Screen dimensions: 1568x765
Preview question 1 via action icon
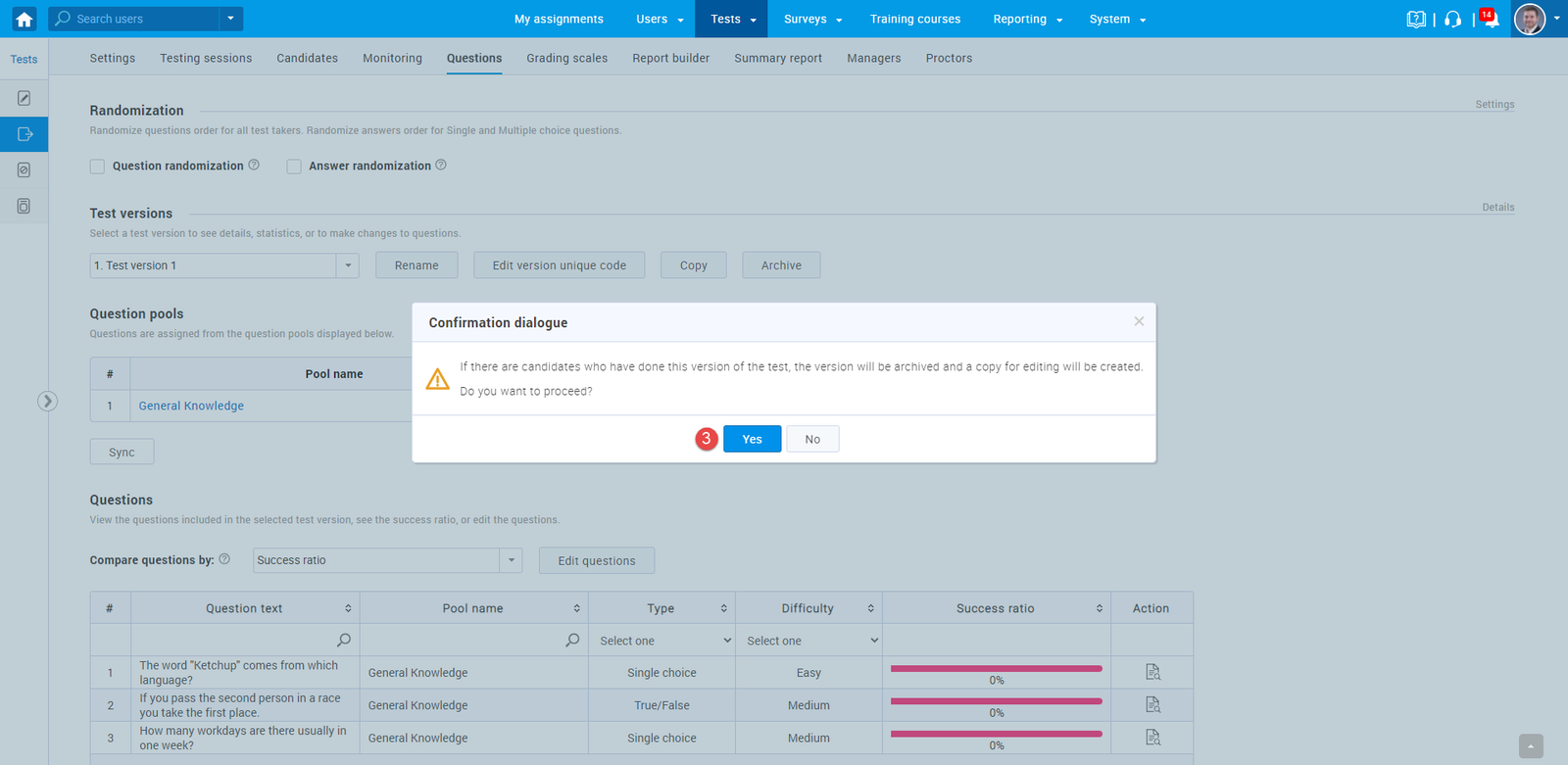point(1152,672)
